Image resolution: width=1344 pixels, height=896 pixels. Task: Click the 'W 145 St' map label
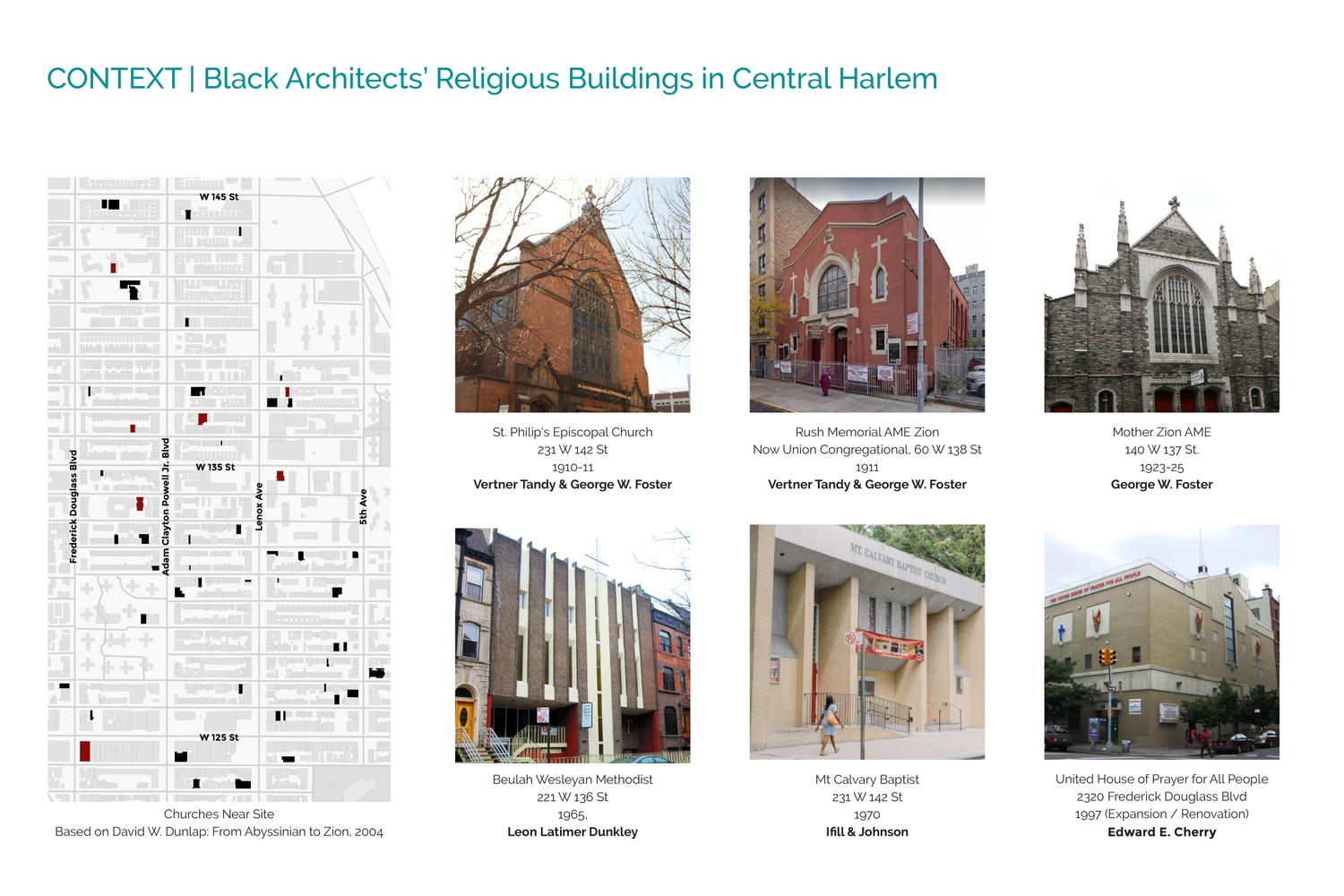click(219, 197)
